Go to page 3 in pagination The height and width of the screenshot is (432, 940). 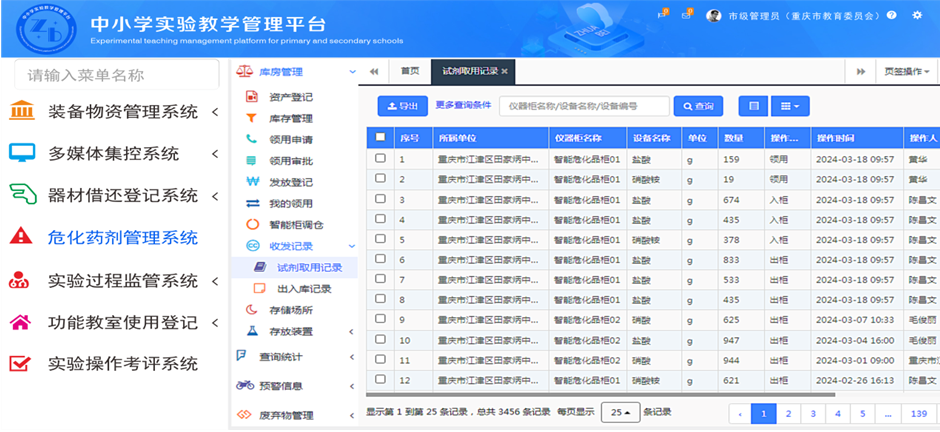pos(812,413)
